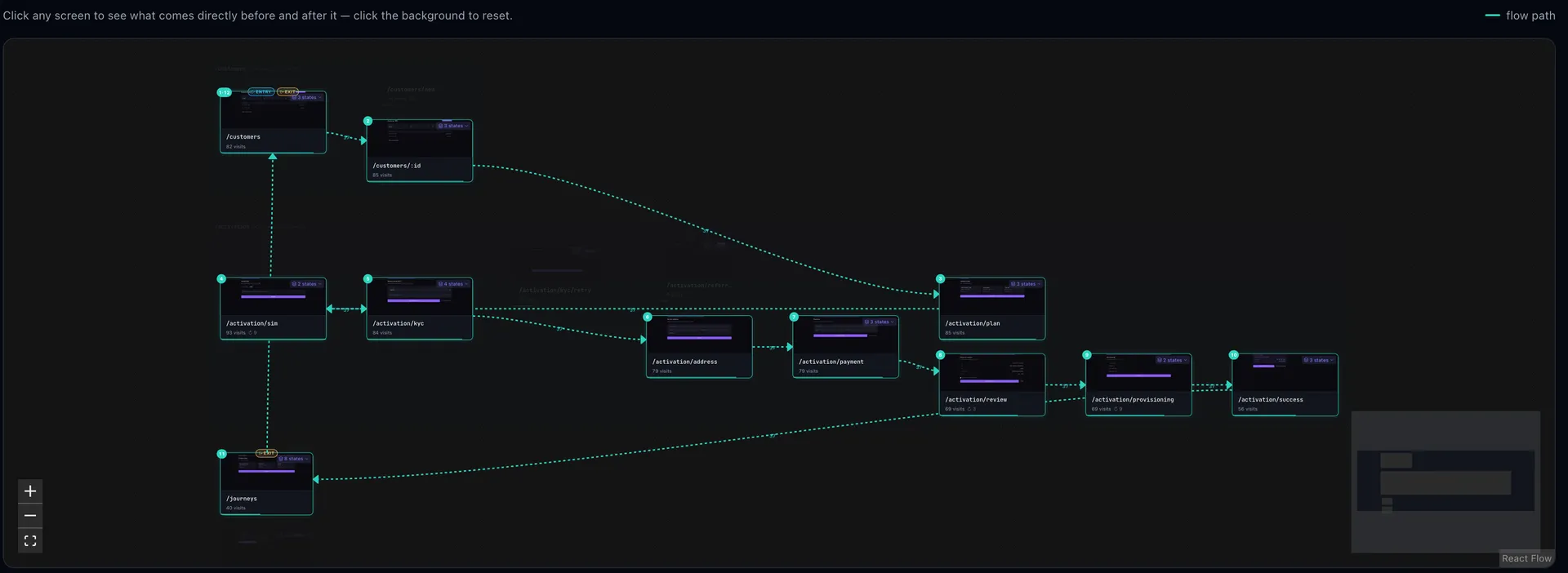The height and width of the screenshot is (573, 1568).
Task: Click the EXIT badge on /journeys
Action: [267, 453]
